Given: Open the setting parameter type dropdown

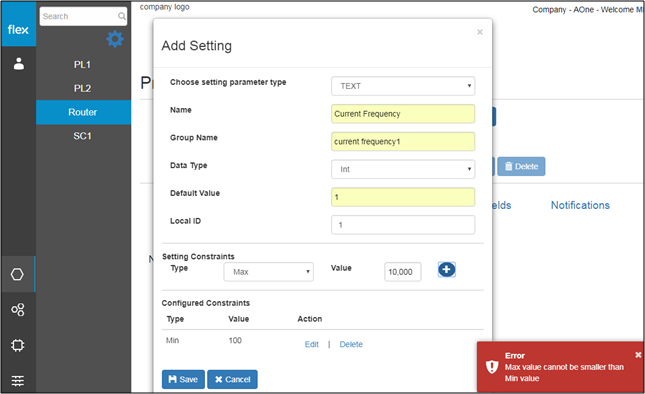Looking at the screenshot, I should coord(403,86).
